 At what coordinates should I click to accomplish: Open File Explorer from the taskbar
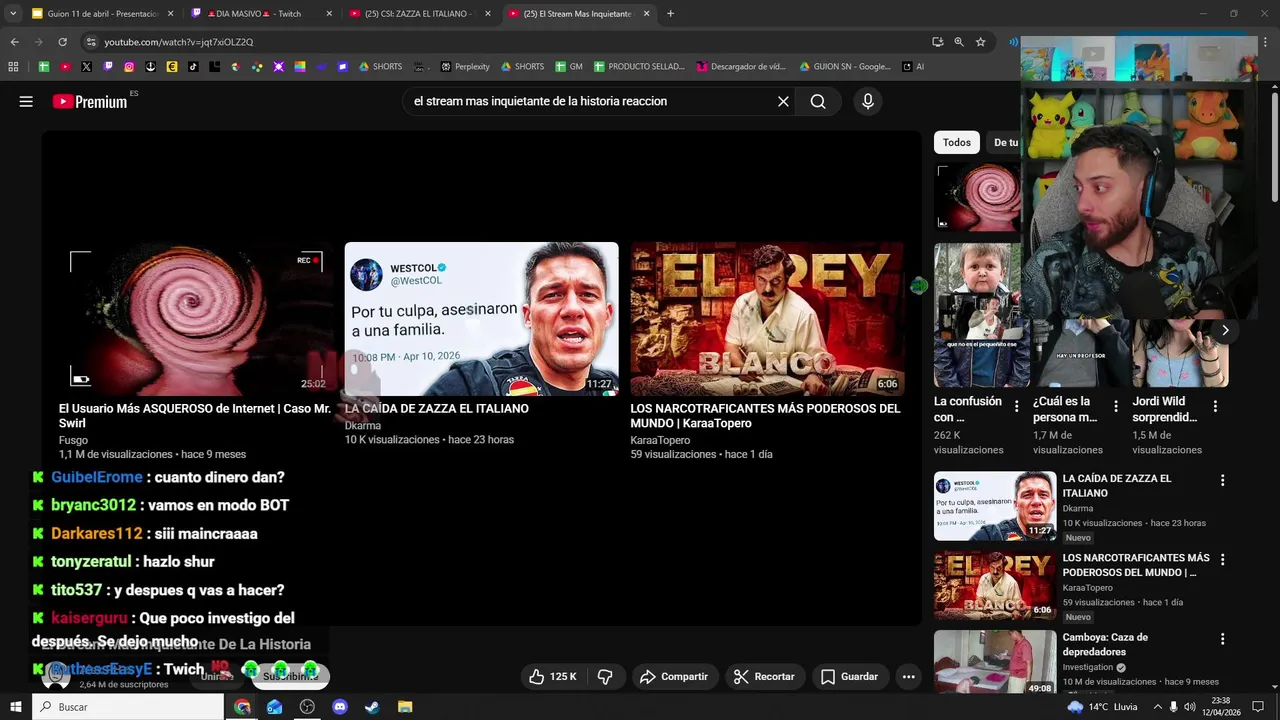(x=405, y=707)
